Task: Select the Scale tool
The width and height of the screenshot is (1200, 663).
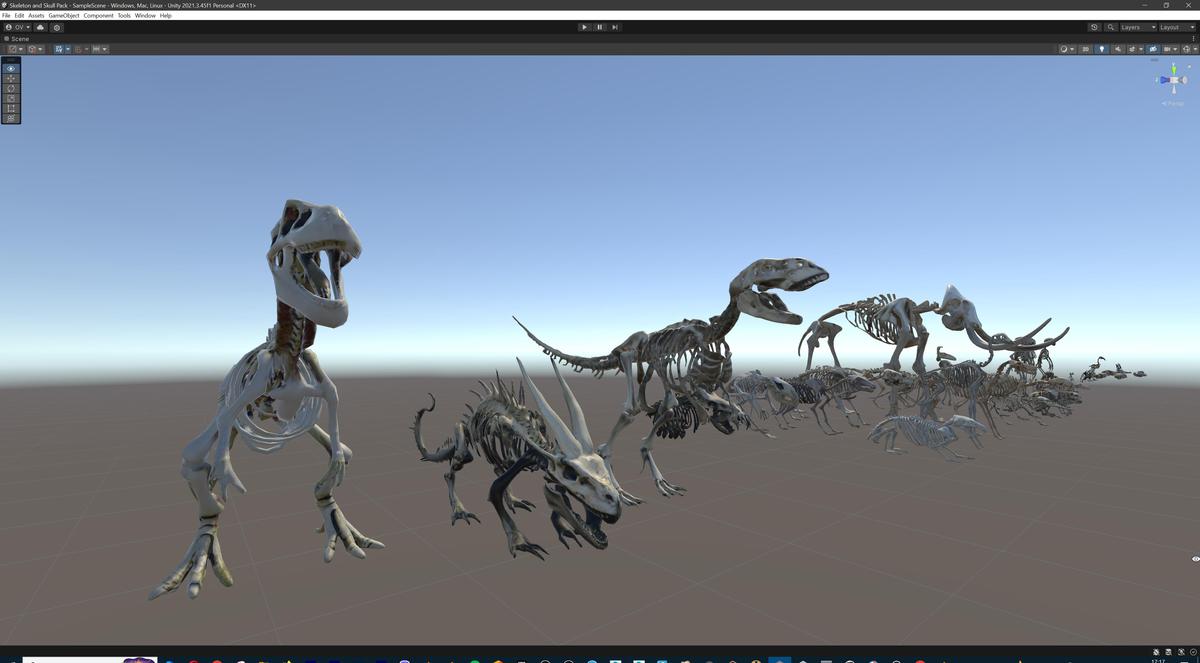Action: 10,98
